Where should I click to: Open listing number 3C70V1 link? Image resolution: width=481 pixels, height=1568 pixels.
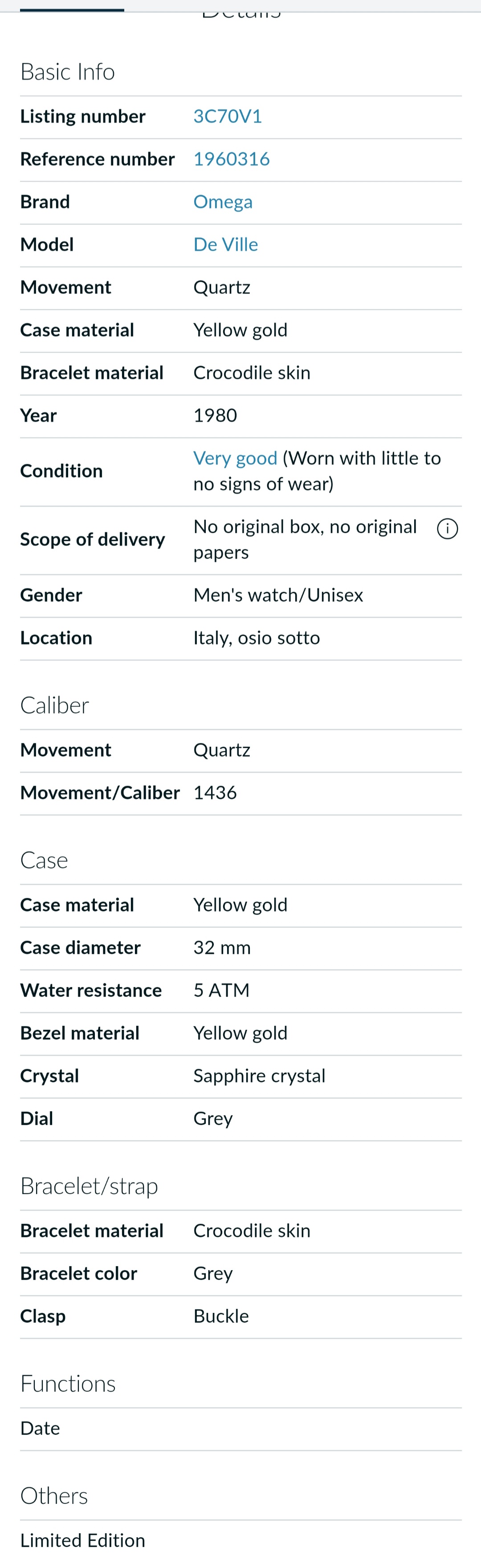click(x=227, y=116)
